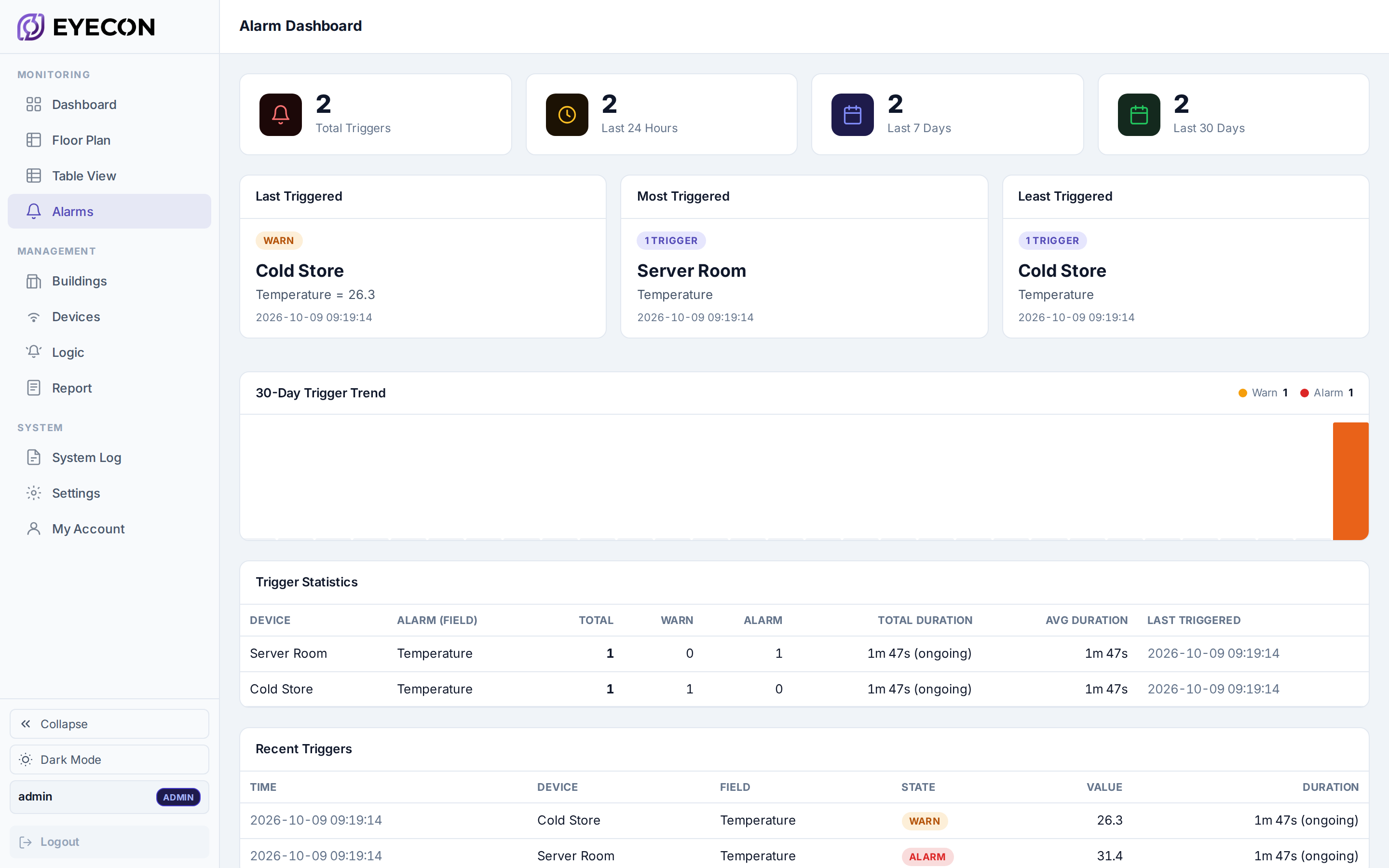The height and width of the screenshot is (868, 1389).
Task: Click the green calendar Last 30 Days icon
Action: (x=1139, y=115)
